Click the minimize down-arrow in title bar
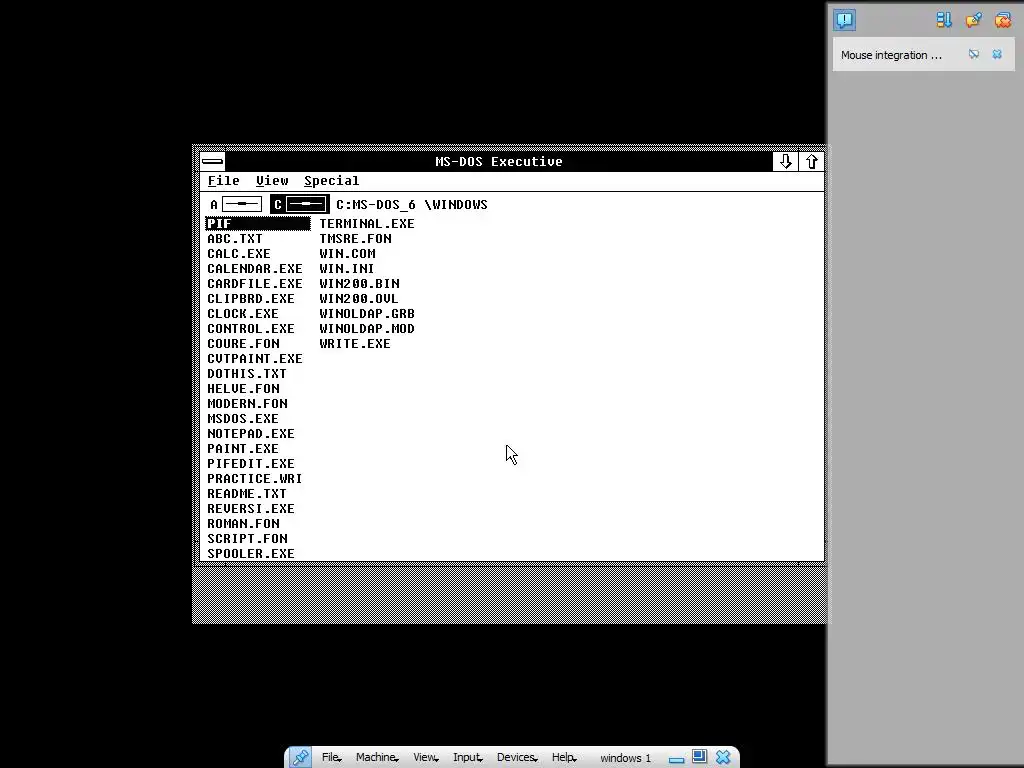Viewport: 1024px width, 768px height. click(x=786, y=161)
